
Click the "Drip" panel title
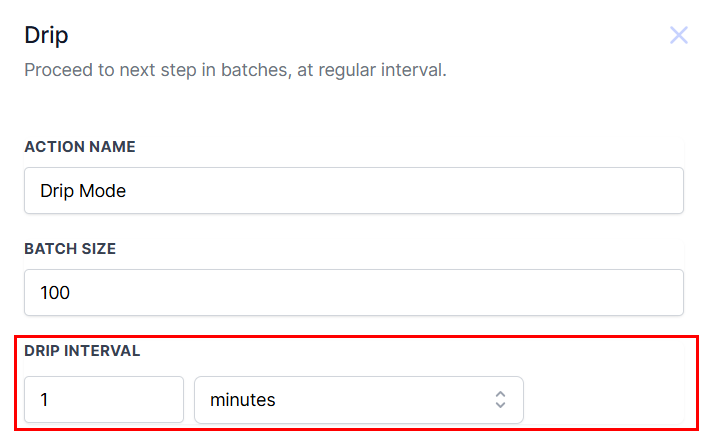click(46, 36)
